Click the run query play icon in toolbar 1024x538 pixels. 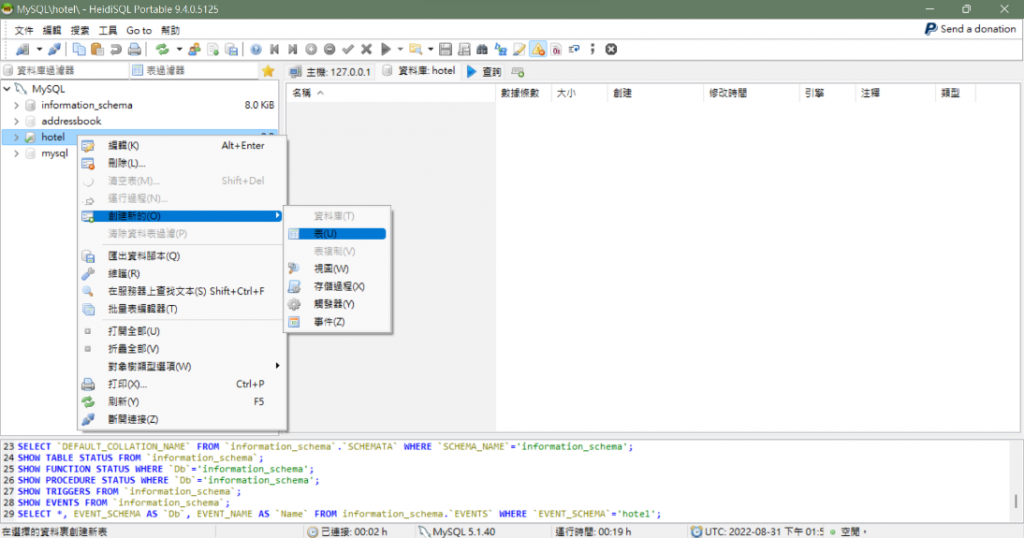click(x=386, y=50)
